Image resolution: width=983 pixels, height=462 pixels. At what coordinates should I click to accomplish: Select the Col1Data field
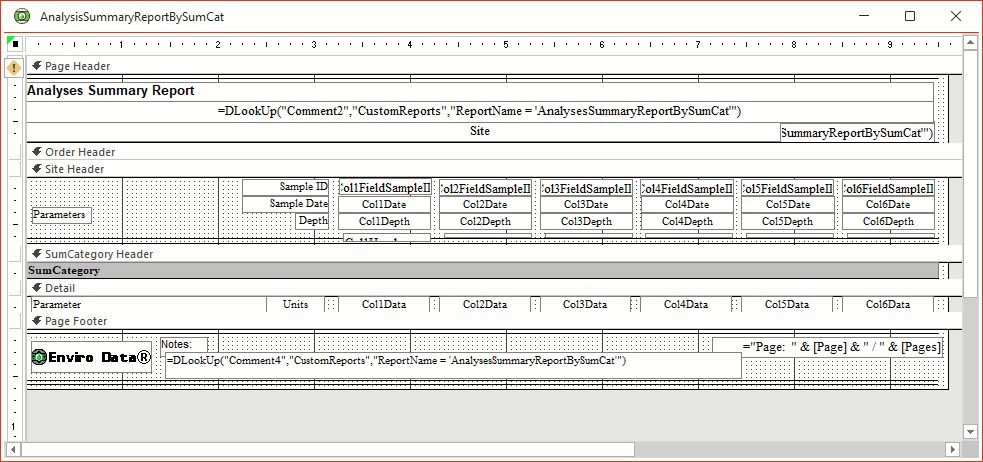(x=384, y=305)
